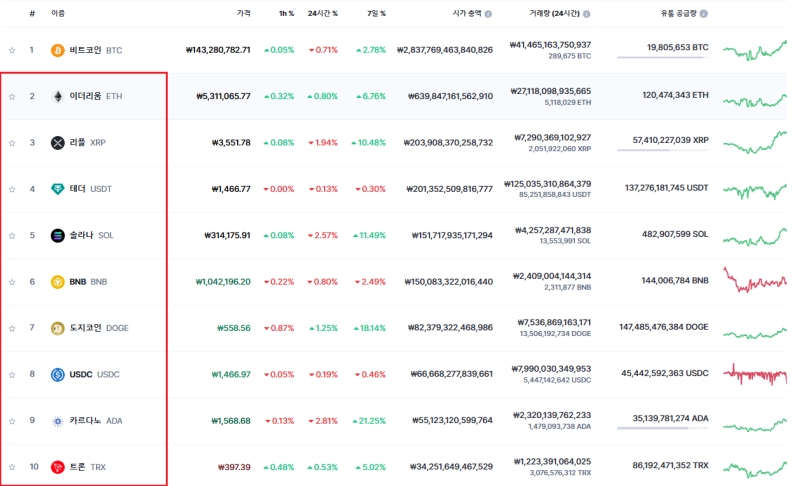Screen dimensions: 800x486
Task: Star USDC to add to watchlist
Action: (x=12, y=375)
